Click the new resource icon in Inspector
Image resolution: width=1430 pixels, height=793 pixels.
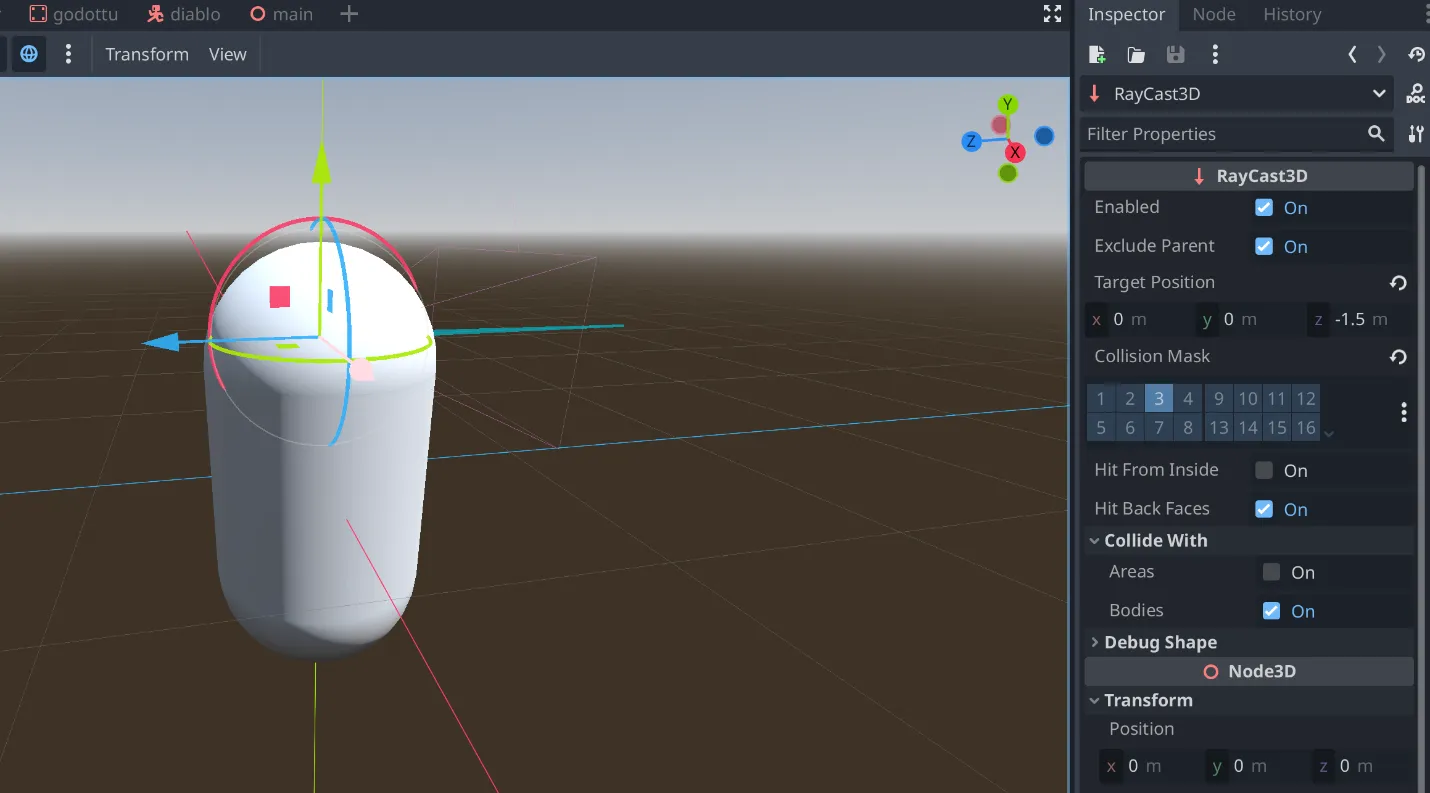click(1097, 55)
